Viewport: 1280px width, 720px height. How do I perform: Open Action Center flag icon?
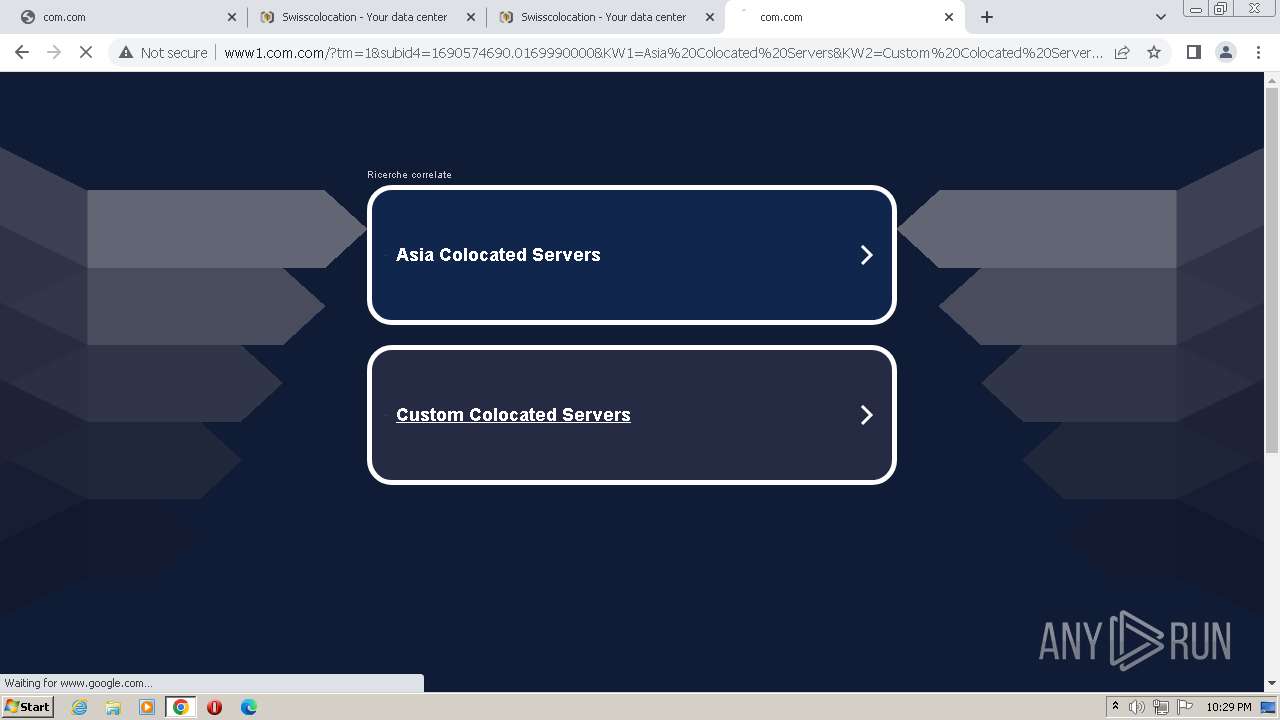(1185, 707)
